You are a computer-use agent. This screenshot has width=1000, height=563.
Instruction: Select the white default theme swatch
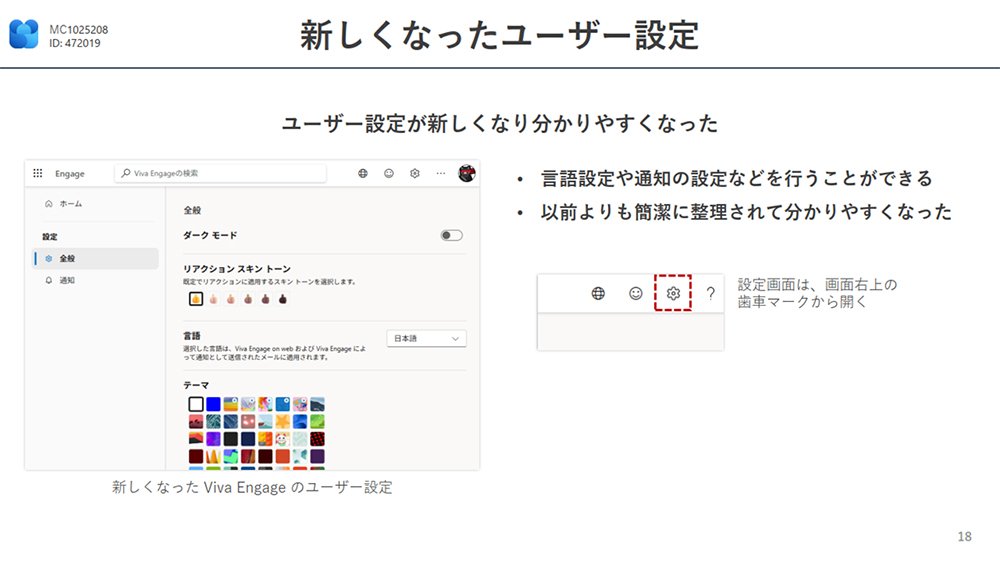click(x=196, y=404)
